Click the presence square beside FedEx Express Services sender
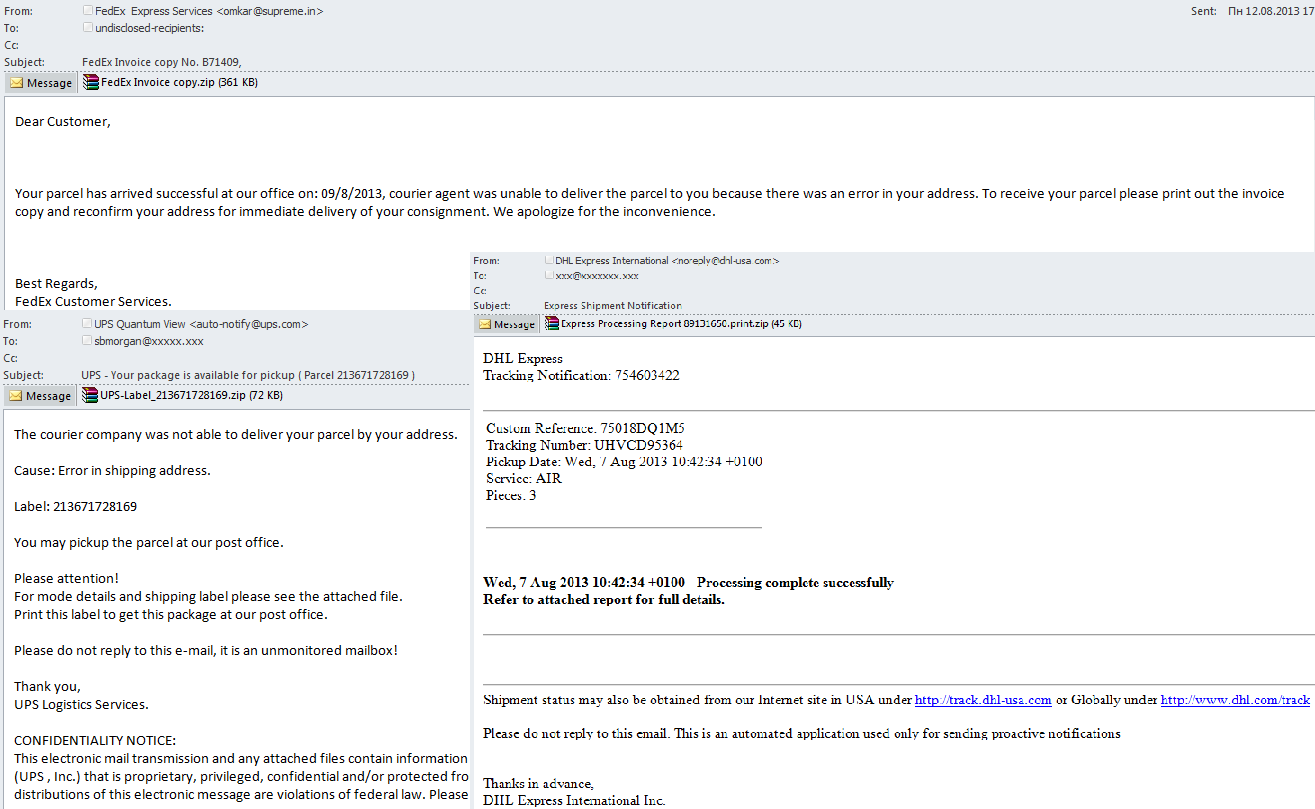1315x809 pixels. pyautogui.click(x=89, y=11)
